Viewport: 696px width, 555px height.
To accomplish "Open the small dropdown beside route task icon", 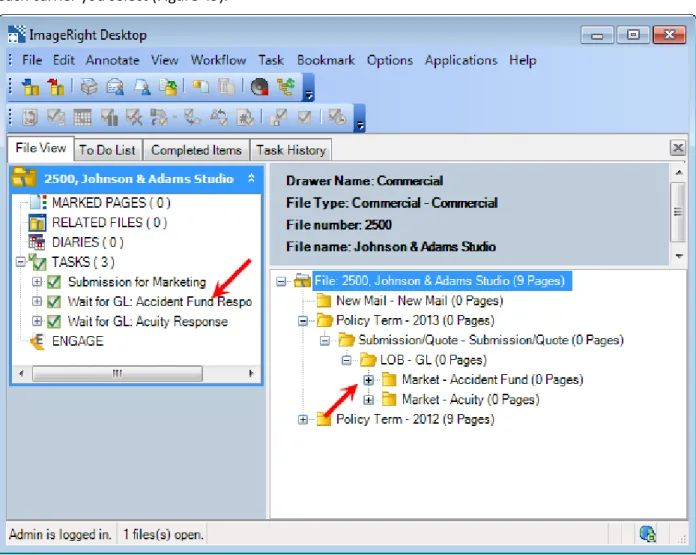I will coord(174,117).
